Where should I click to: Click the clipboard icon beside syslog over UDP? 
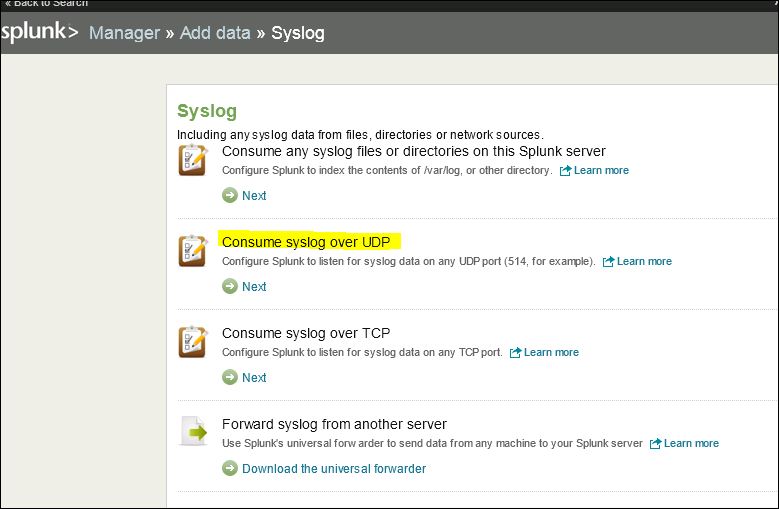[192, 251]
